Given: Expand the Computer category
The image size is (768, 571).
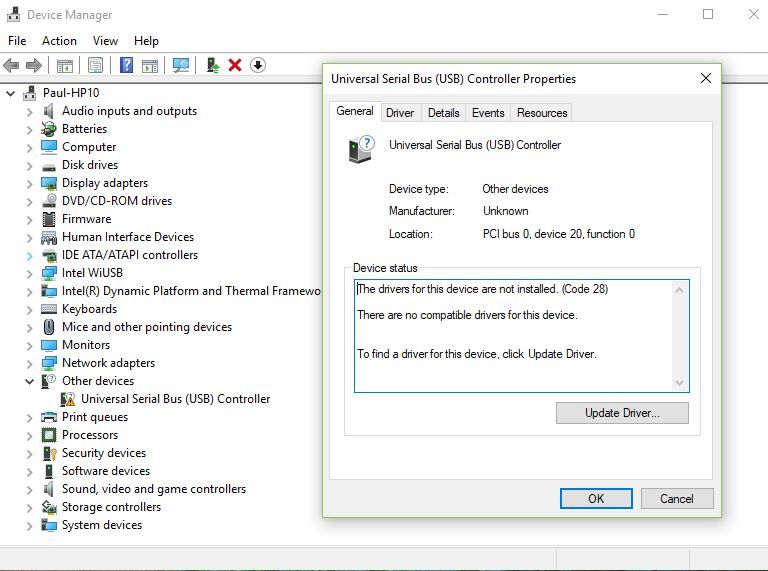Looking at the screenshot, I should click(29, 147).
